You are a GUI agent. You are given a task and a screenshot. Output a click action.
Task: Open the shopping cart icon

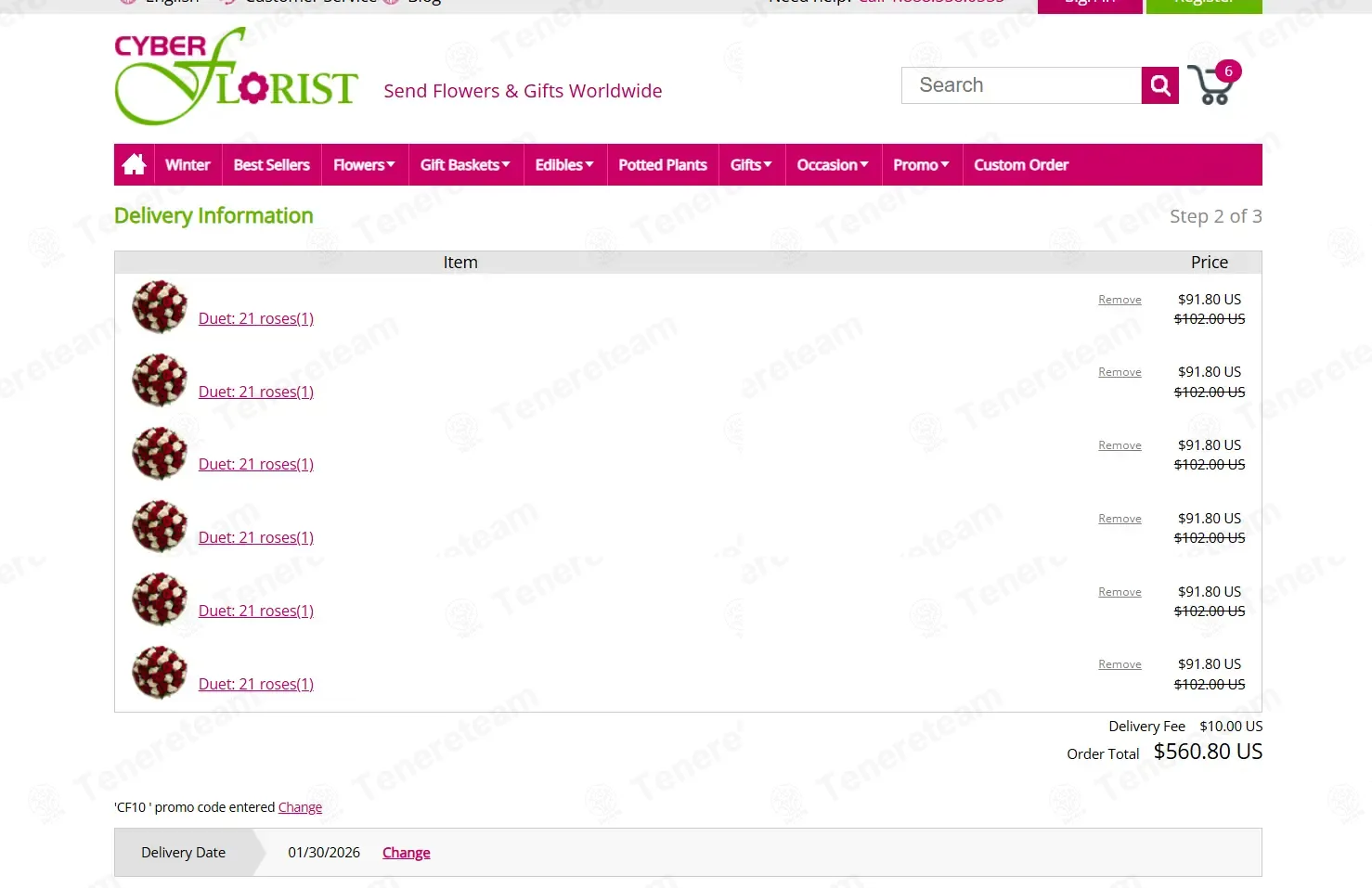click(x=1211, y=85)
